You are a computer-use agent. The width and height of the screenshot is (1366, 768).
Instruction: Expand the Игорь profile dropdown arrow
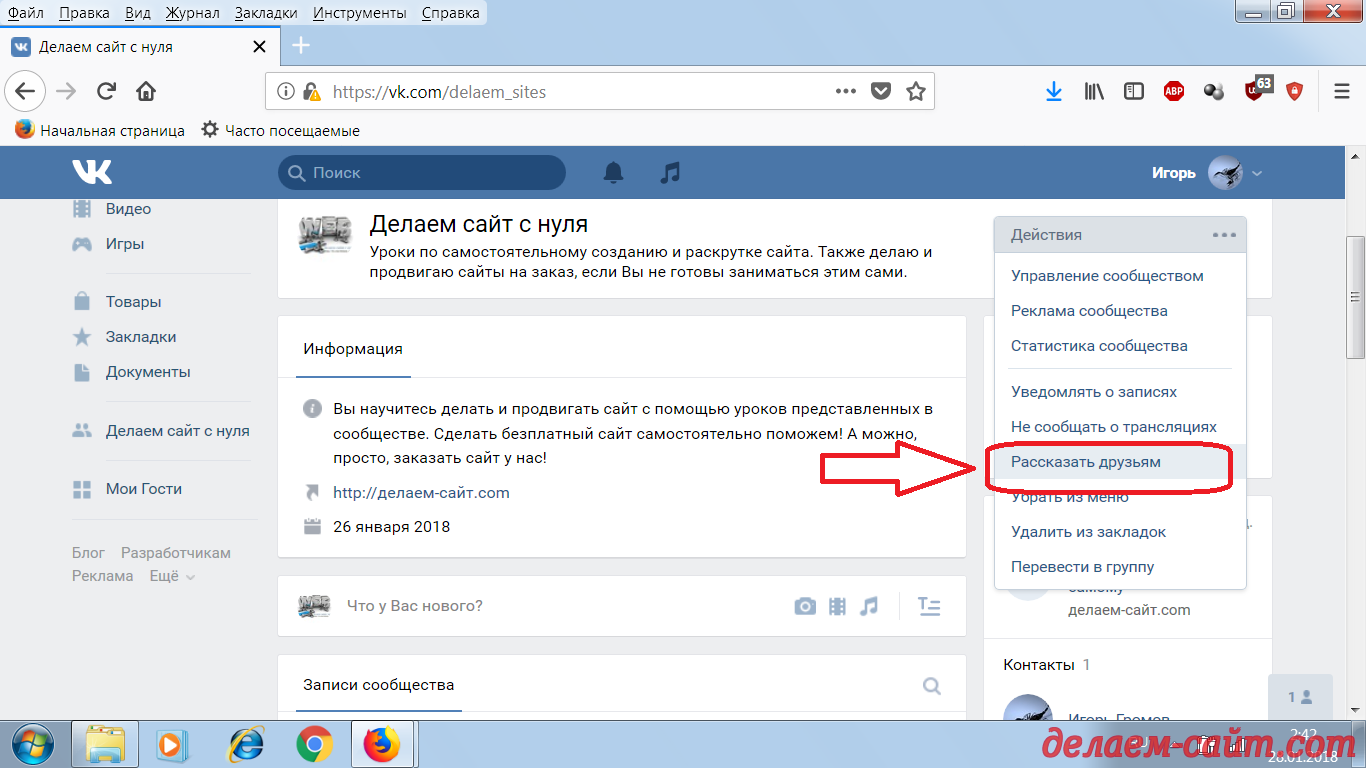click(1257, 173)
